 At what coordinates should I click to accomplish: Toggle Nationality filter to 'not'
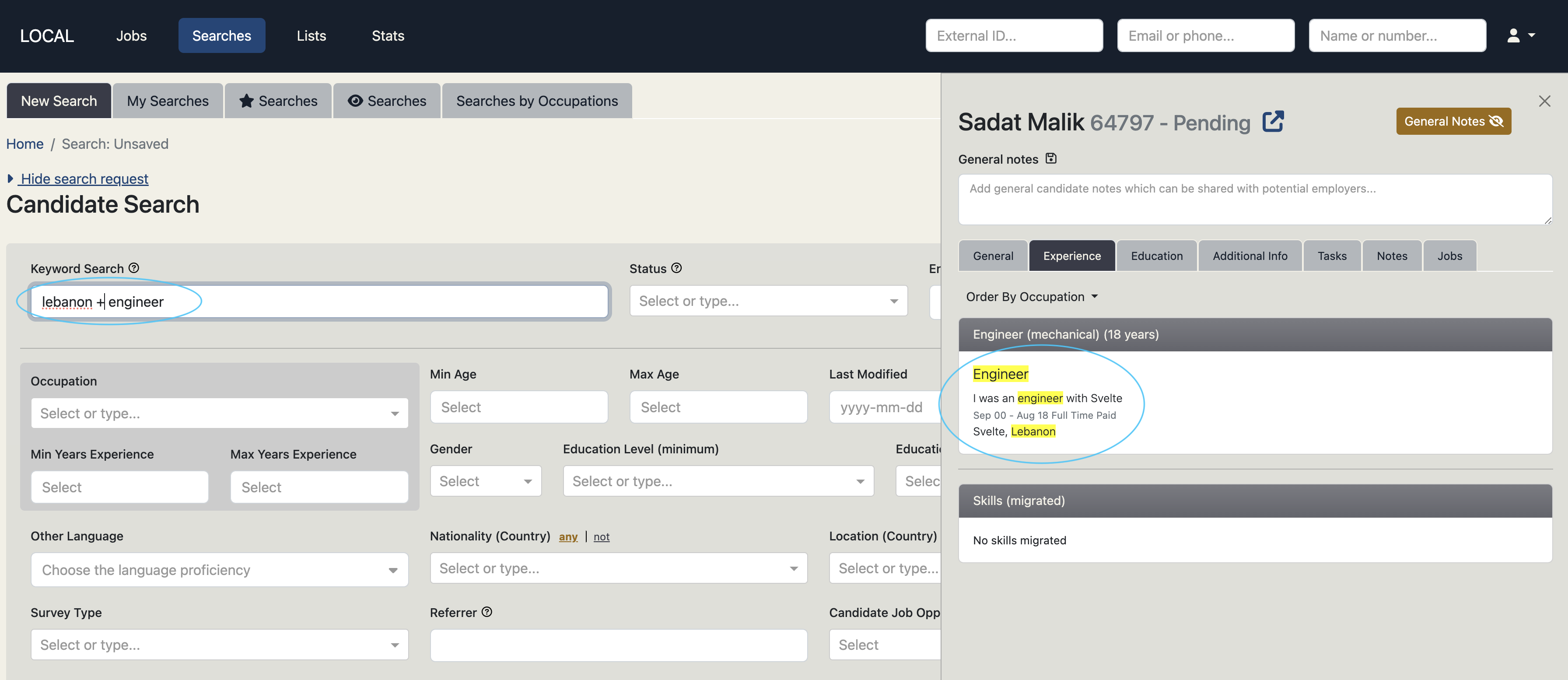point(602,536)
